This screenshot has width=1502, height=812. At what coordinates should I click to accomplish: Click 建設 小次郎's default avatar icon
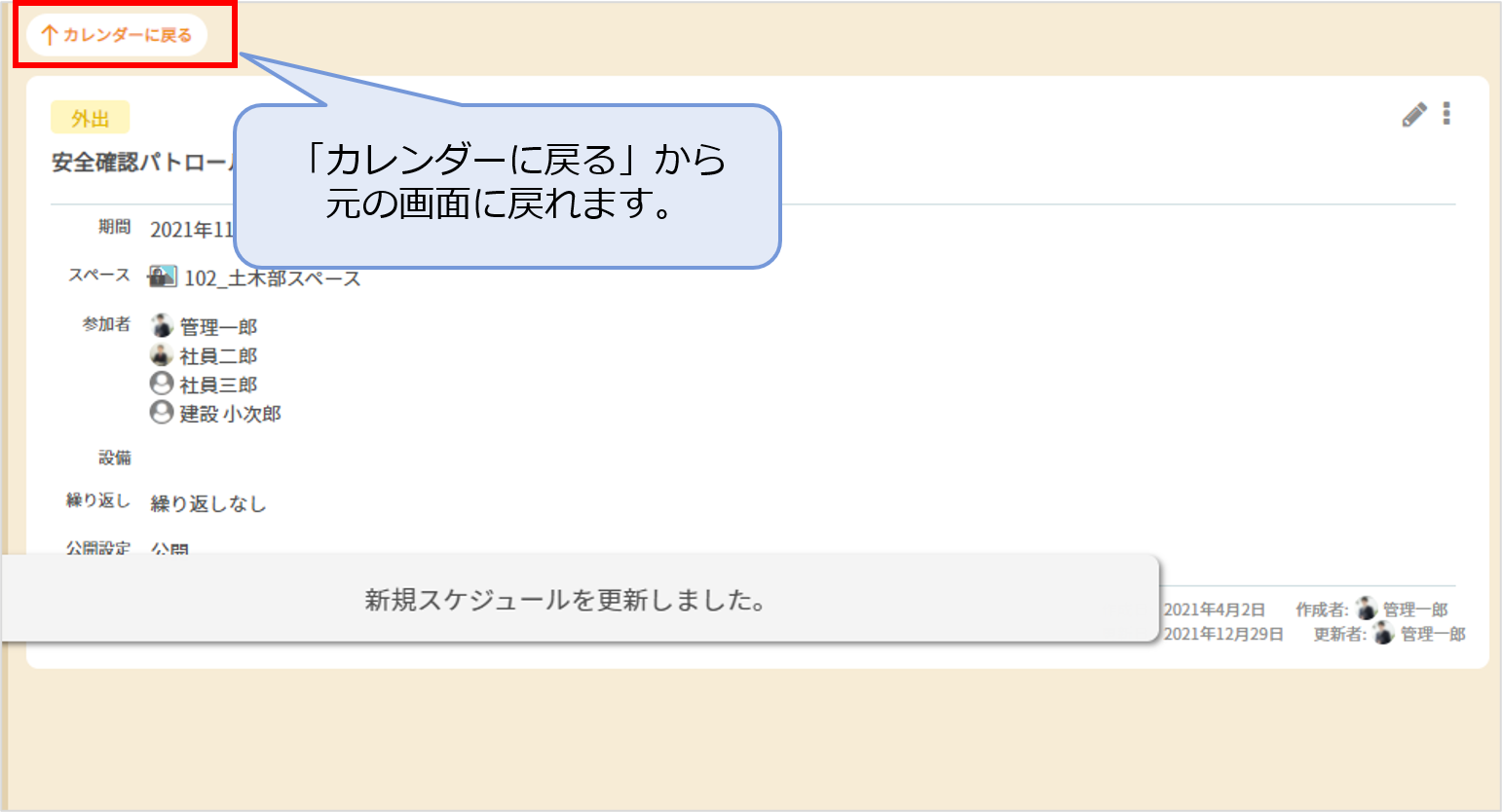[162, 413]
